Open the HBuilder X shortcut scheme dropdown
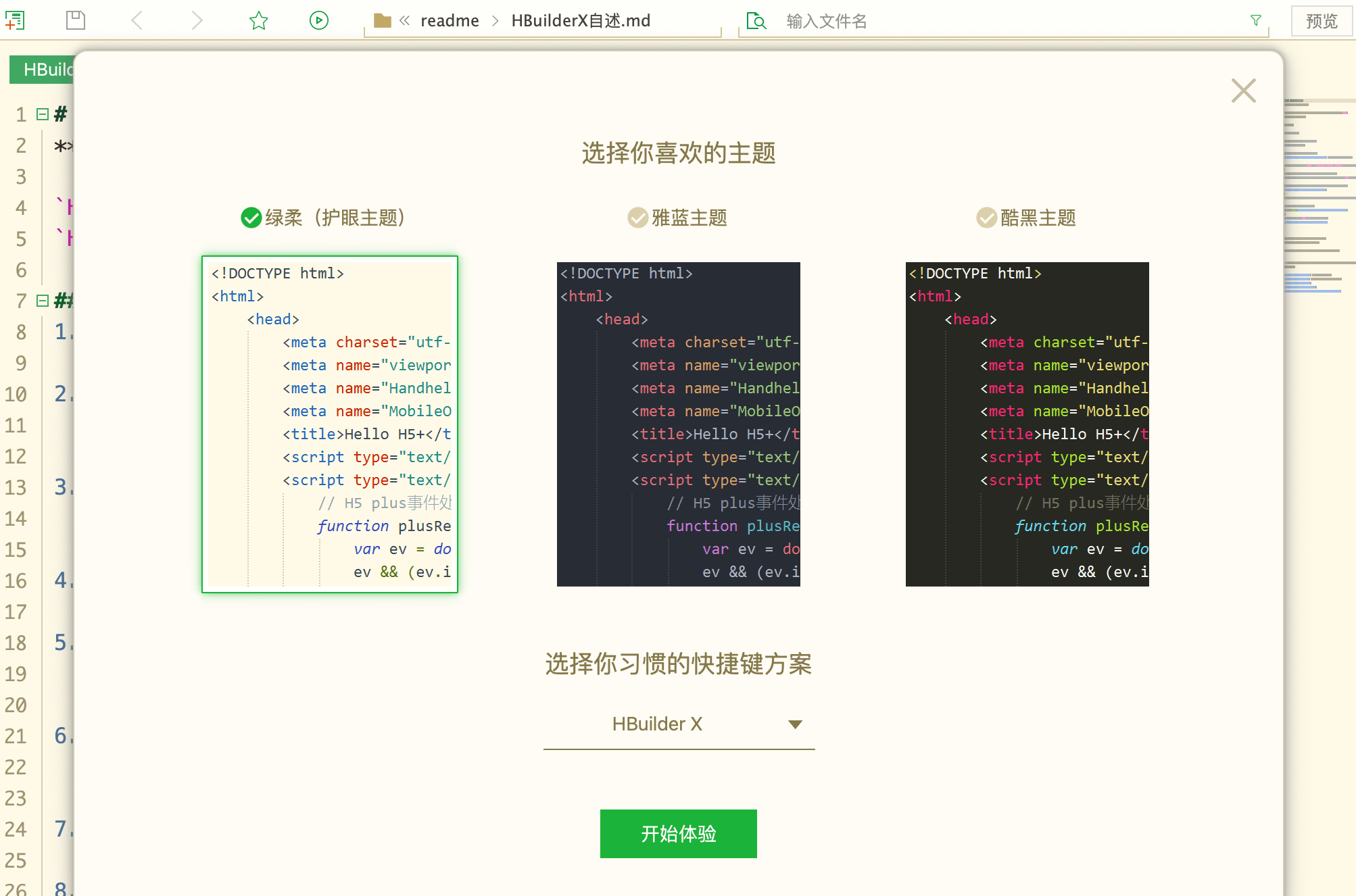This screenshot has height=896, width=1356. (679, 724)
